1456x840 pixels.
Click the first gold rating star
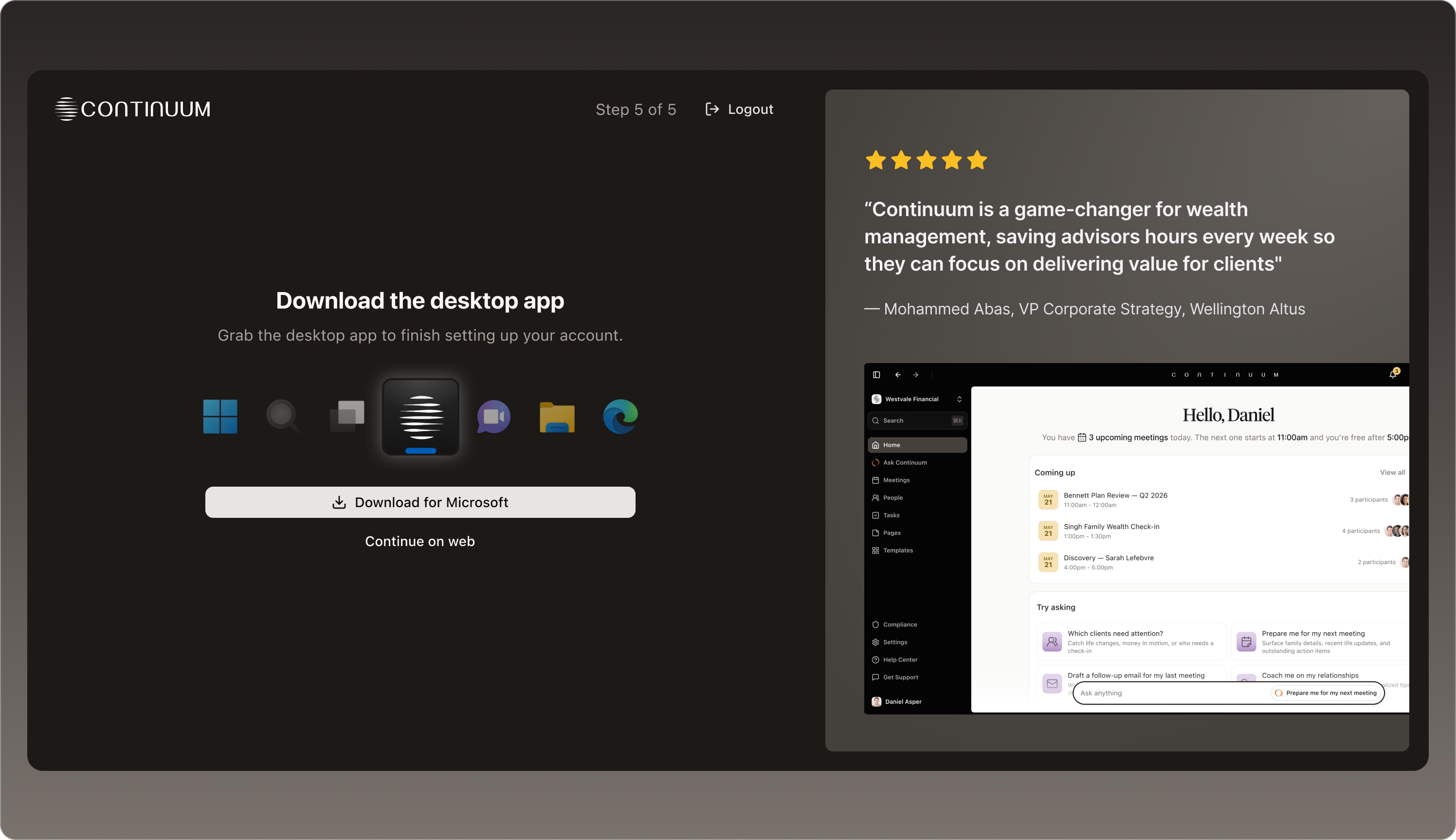[875, 160]
